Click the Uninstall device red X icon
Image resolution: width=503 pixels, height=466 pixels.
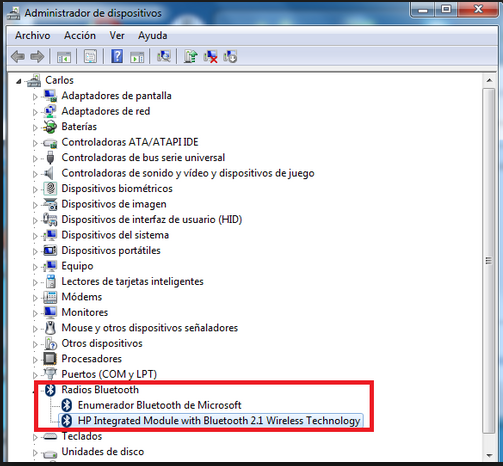(210, 56)
